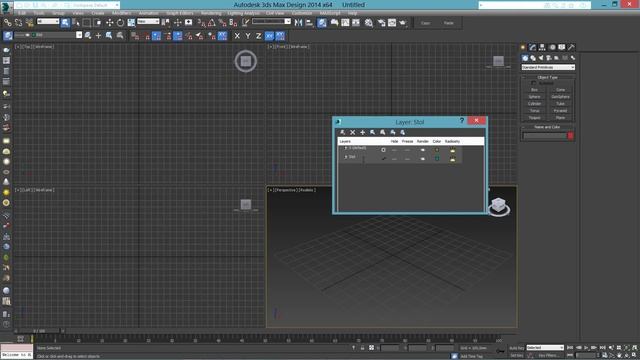The width and height of the screenshot is (640, 360).
Task: Select the Select and Link tool
Action: pos(7,23)
